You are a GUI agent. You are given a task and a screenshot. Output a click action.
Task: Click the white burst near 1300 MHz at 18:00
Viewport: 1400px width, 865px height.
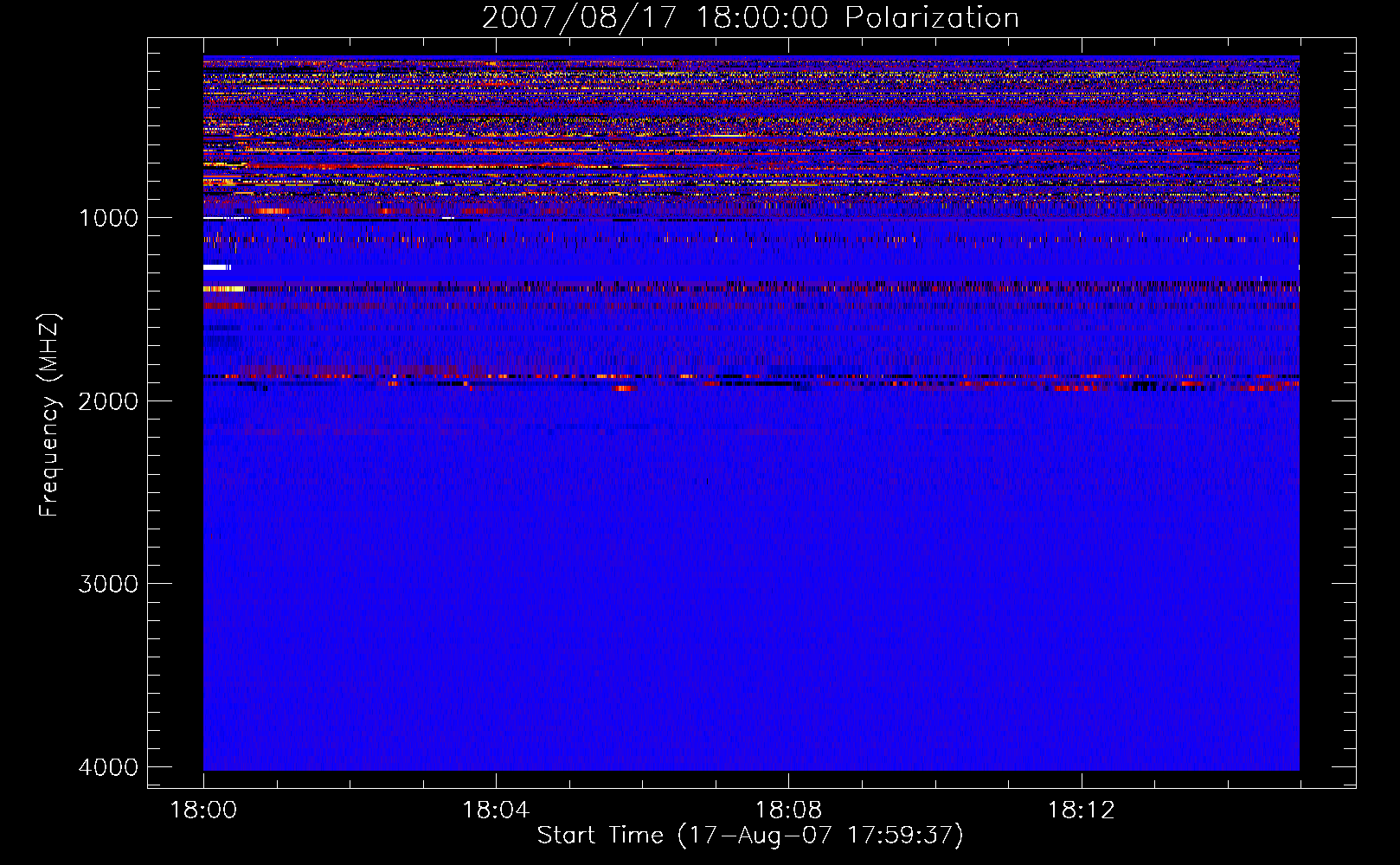pyautogui.click(x=217, y=267)
